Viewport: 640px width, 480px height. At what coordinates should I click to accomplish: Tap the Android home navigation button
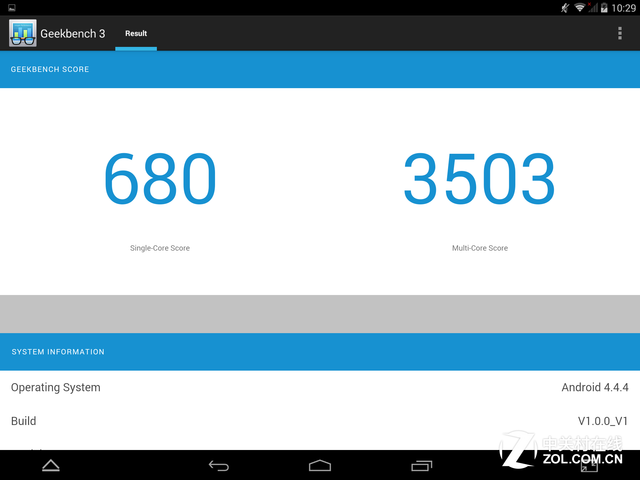pos(320,466)
